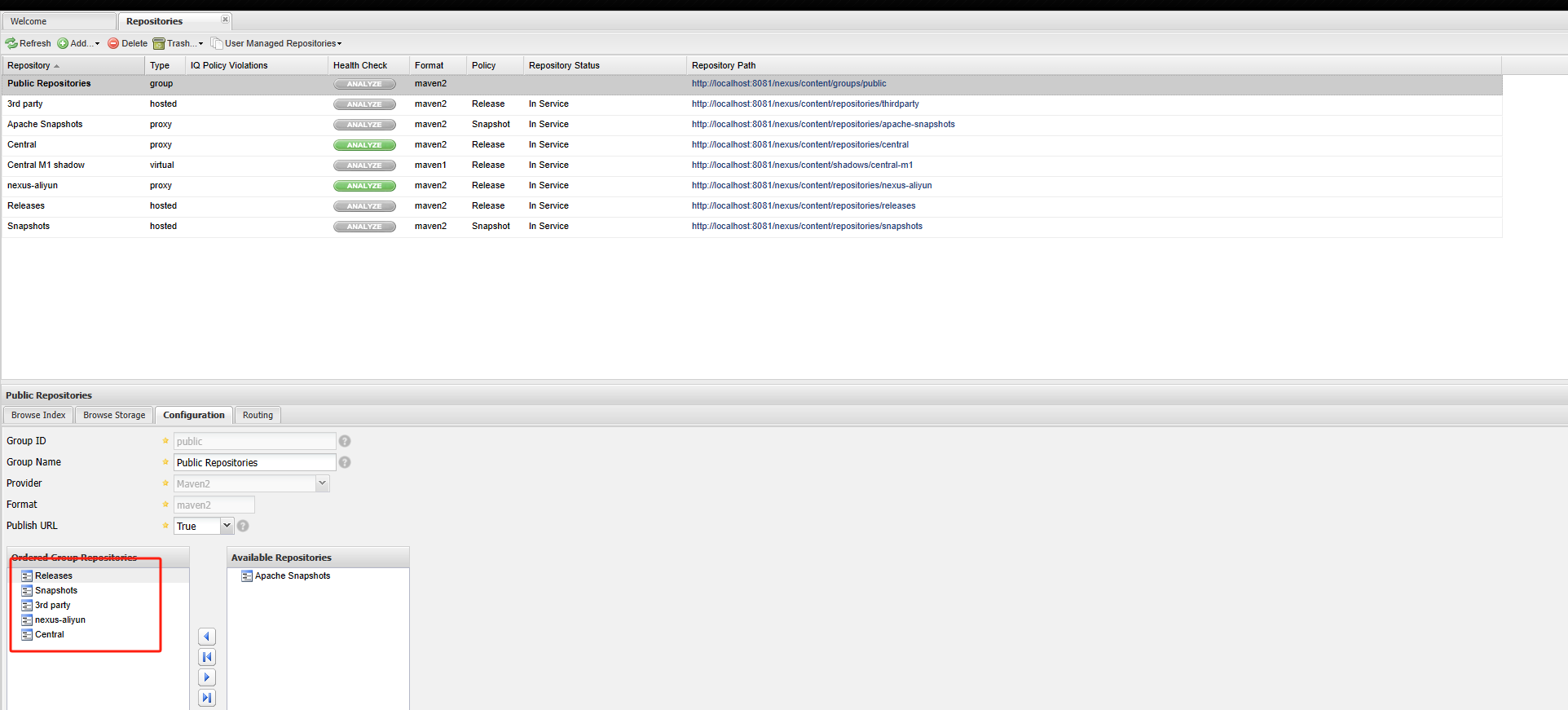This screenshot has height=710, width=1568.
Task: Click the help icon beside Group Name
Action: (345, 462)
